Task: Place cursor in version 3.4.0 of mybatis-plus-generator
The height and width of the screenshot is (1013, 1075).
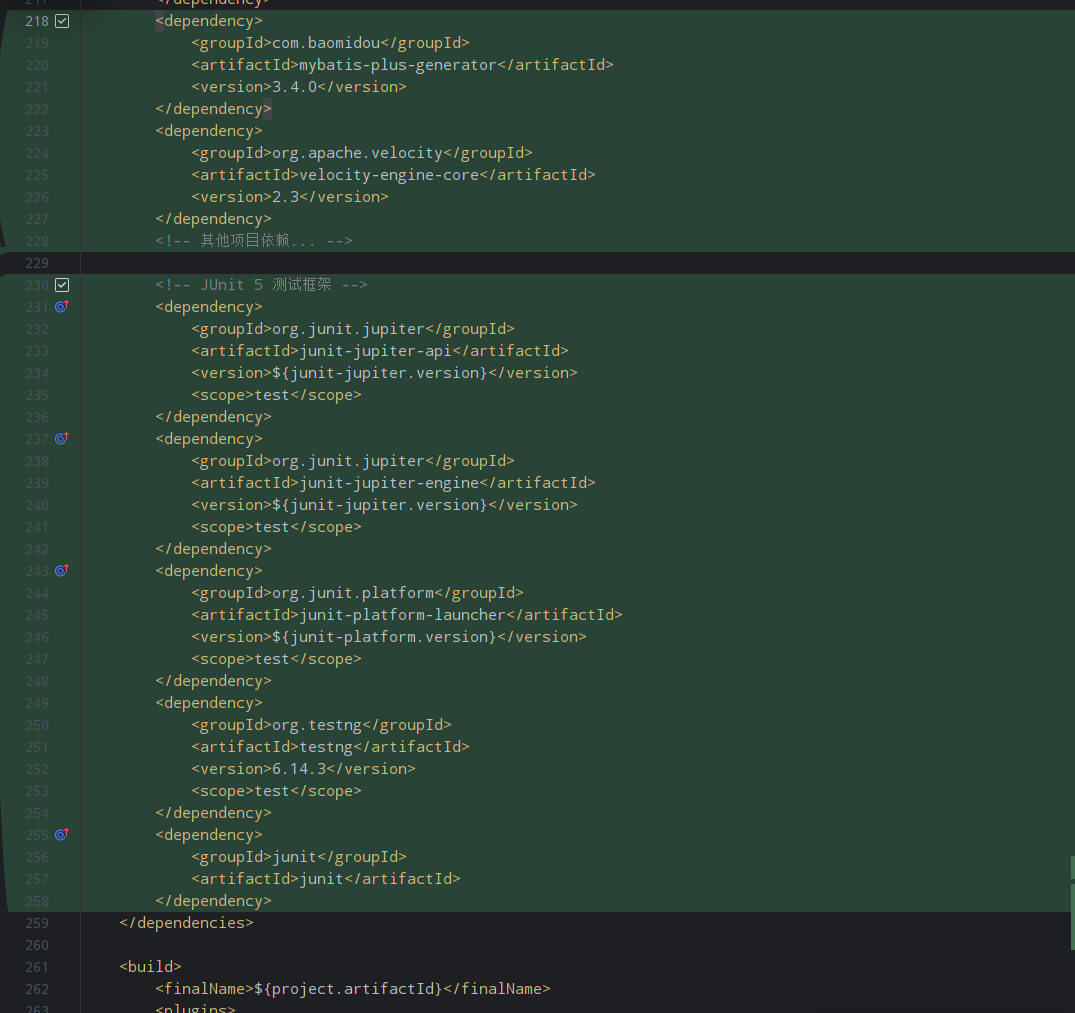Action: click(294, 86)
